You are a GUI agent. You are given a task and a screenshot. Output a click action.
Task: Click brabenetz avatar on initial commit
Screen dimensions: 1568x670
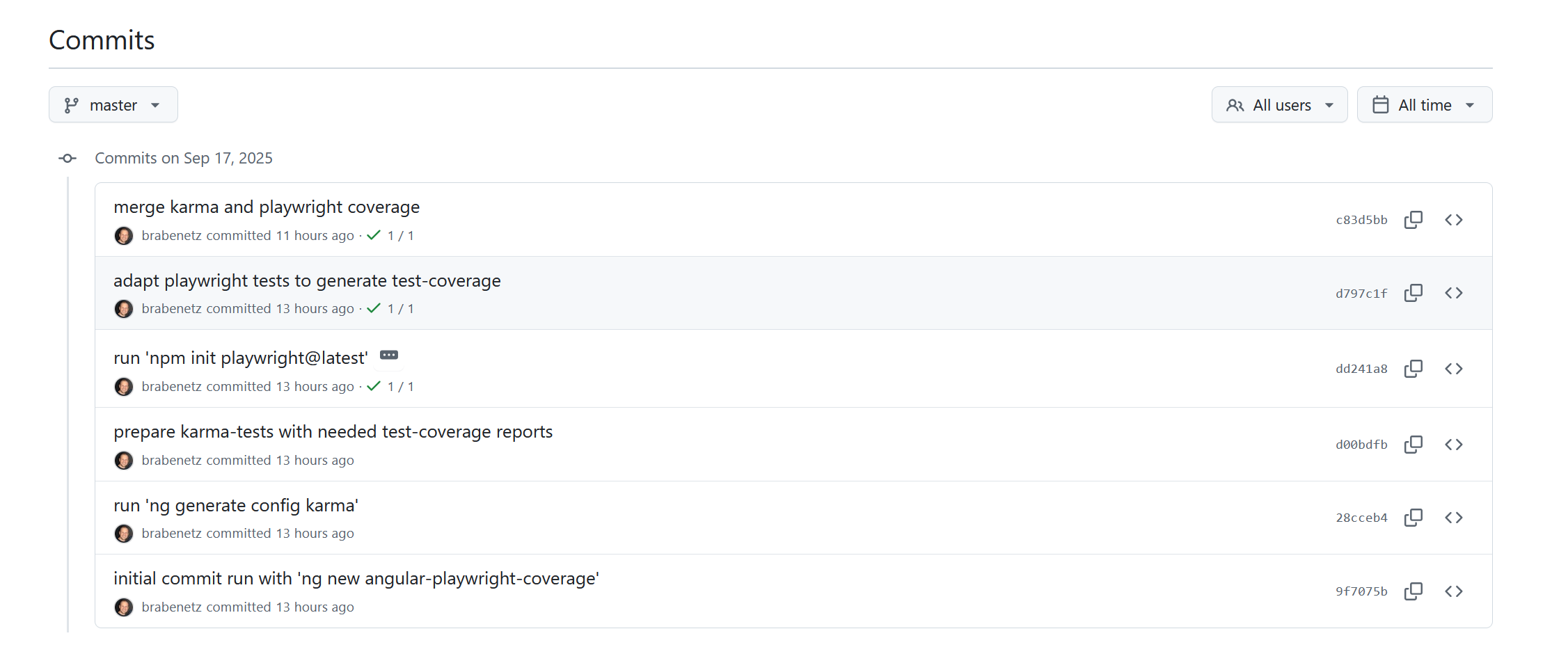click(x=124, y=607)
